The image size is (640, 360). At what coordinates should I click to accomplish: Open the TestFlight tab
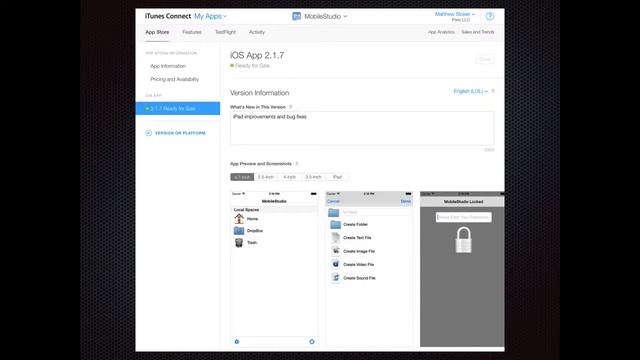pos(225,32)
